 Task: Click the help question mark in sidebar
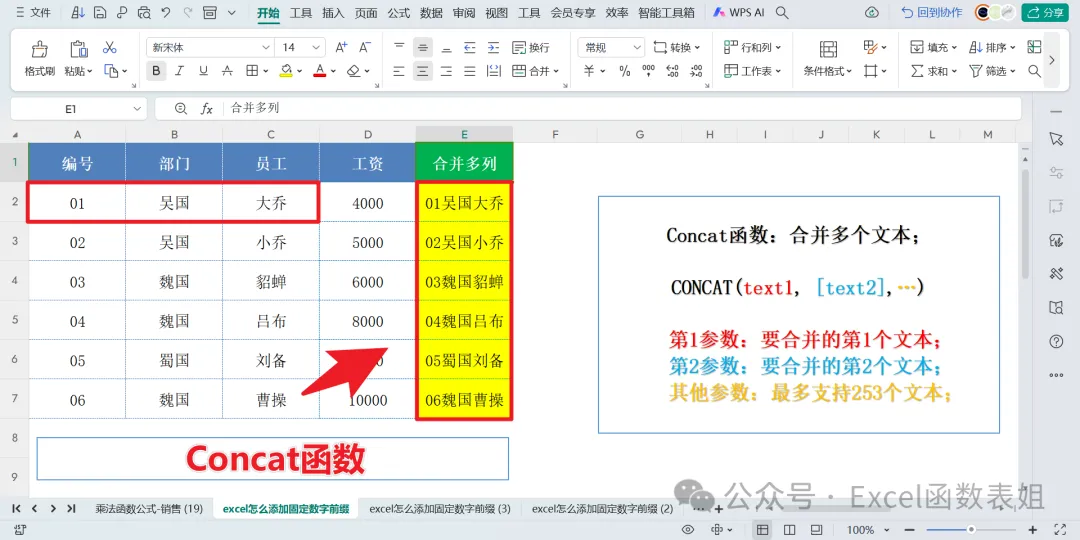coord(1056,342)
